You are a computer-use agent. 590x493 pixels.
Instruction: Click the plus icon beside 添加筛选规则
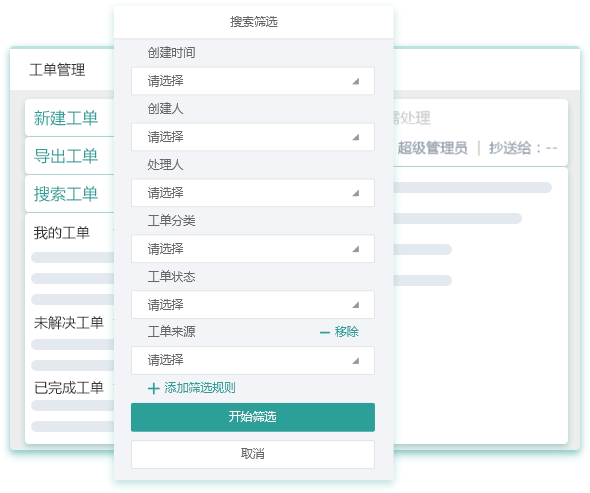(x=154, y=388)
